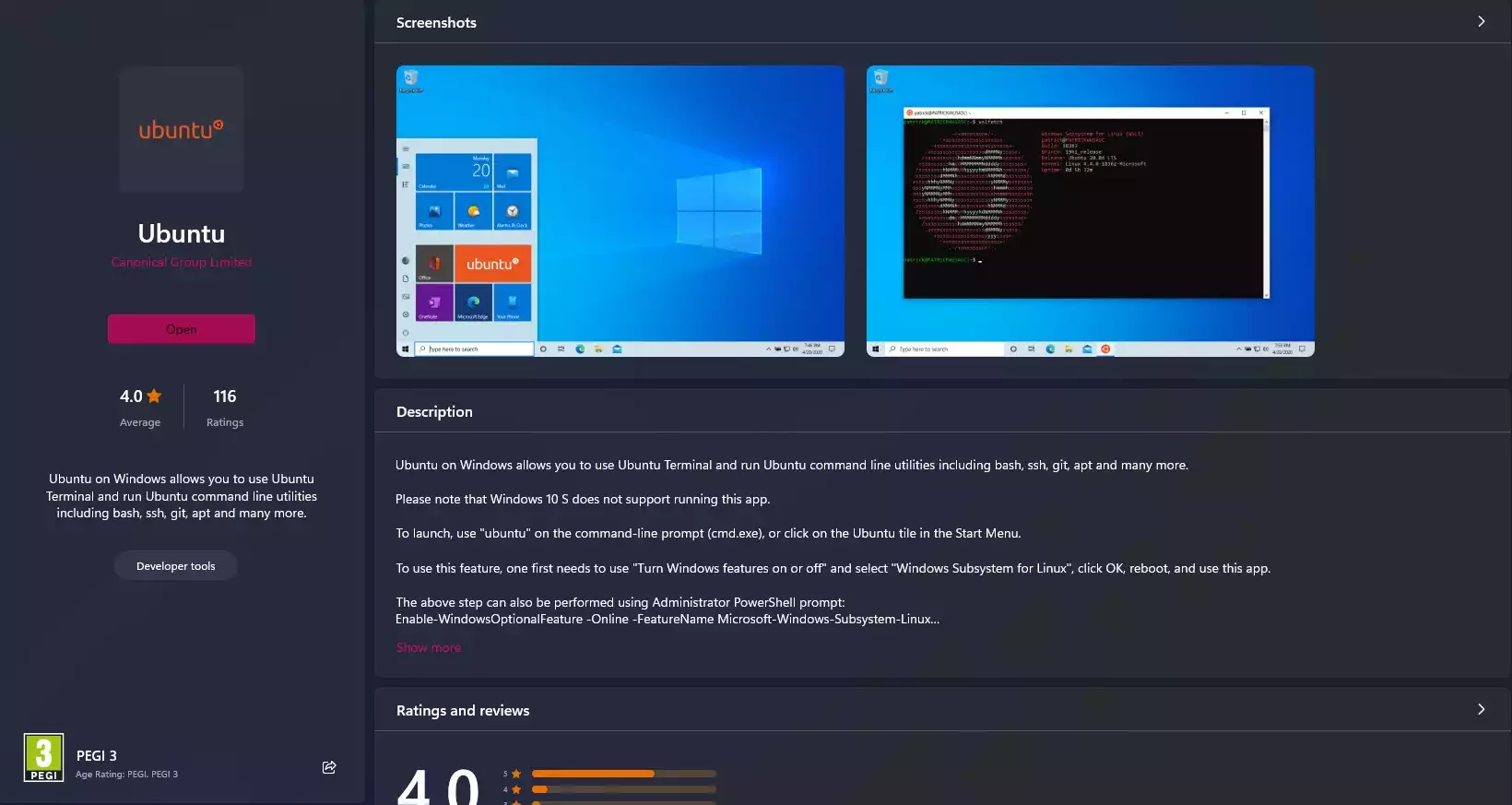Image resolution: width=1512 pixels, height=805 pixels.
Task: Click the 4-star rating bar
Action: (x=624, y=789)
